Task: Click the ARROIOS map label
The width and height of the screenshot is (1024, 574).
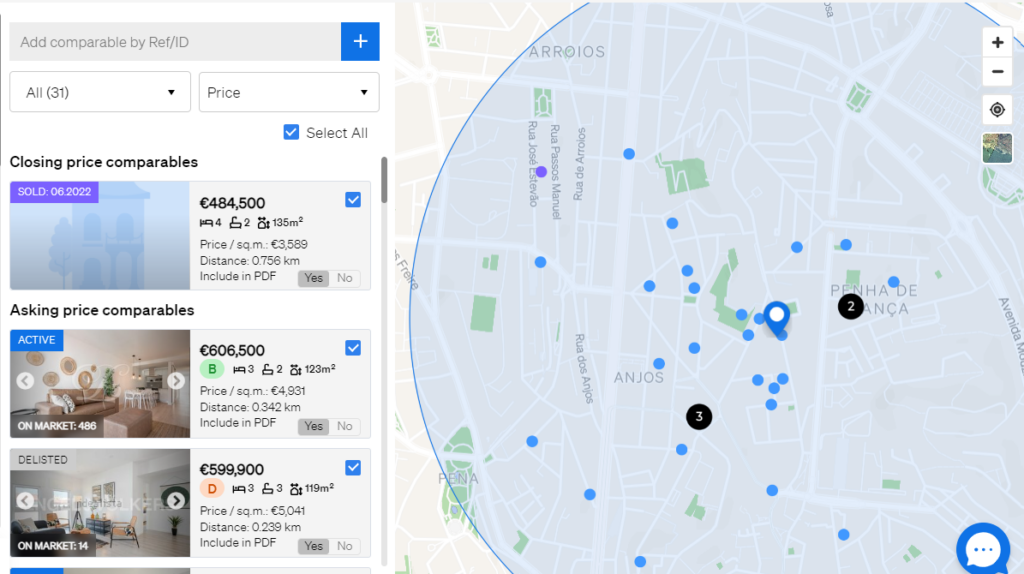Action: [567, 52]
